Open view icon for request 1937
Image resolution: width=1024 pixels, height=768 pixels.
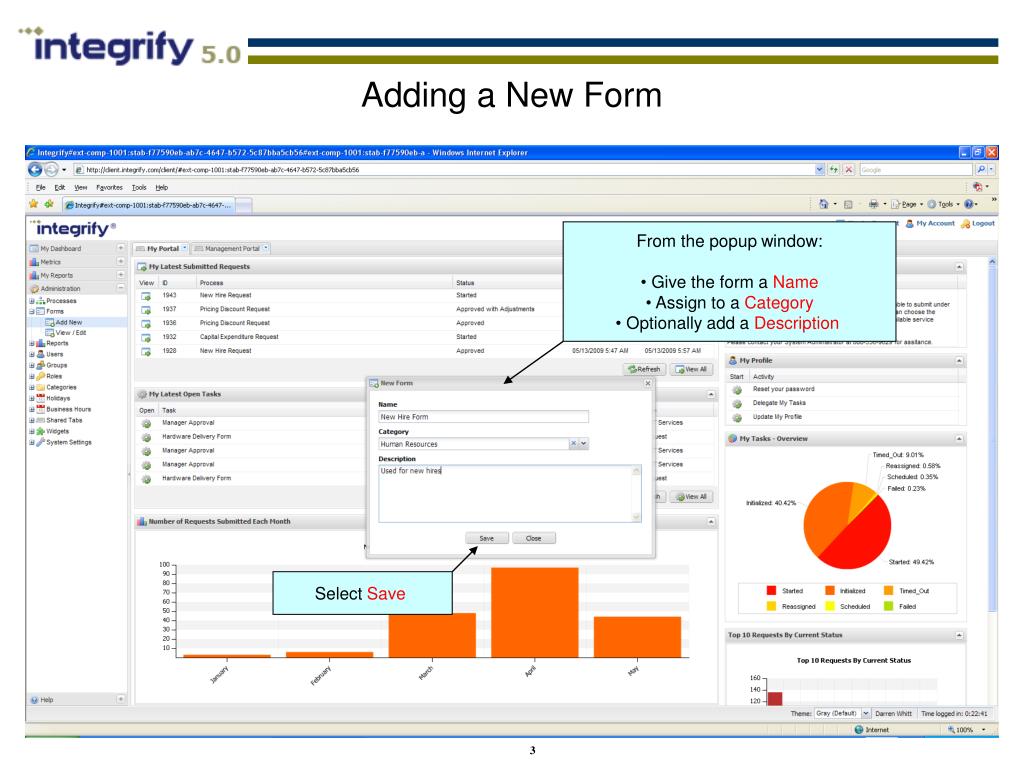pos(146,310)
